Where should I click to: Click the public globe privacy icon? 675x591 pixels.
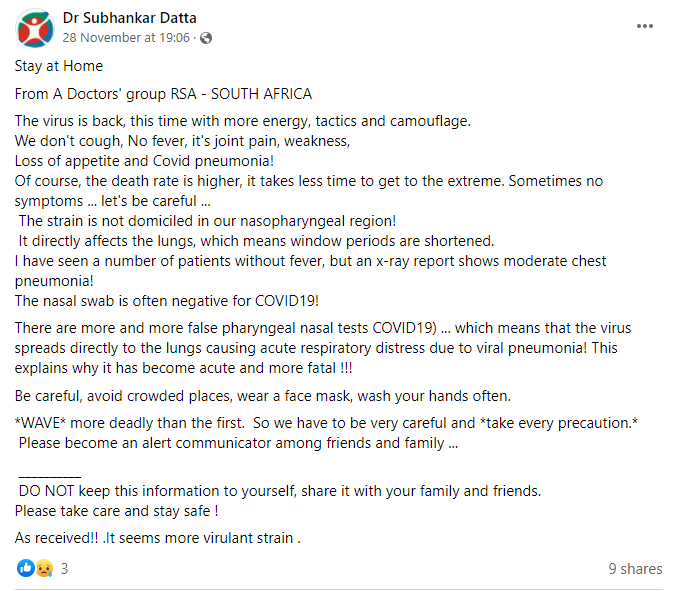206,38
